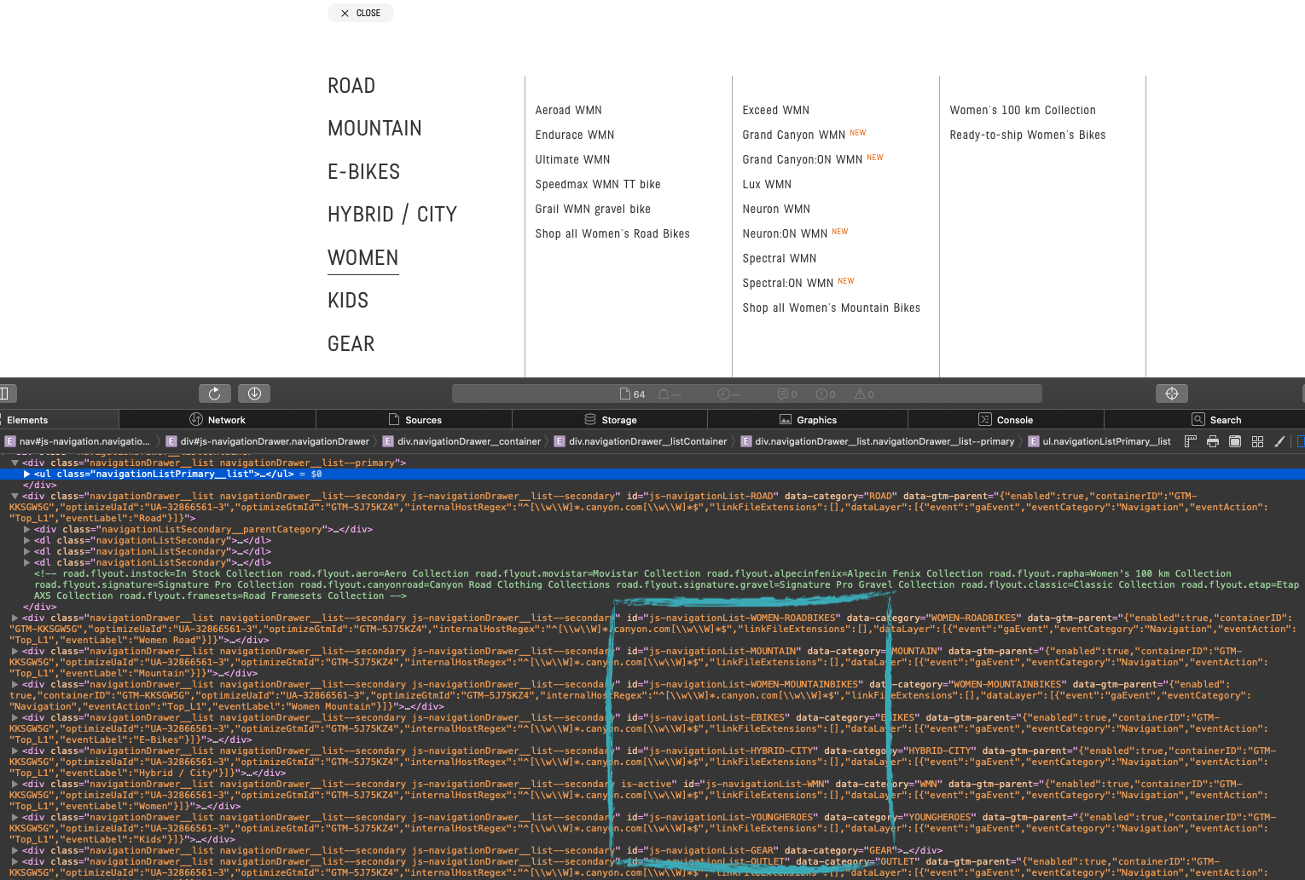This screenshot has width=1305, height=880.
Task: Select div#js-navigationDrawer breadcrumb
Action: click(x=268, y=441)
